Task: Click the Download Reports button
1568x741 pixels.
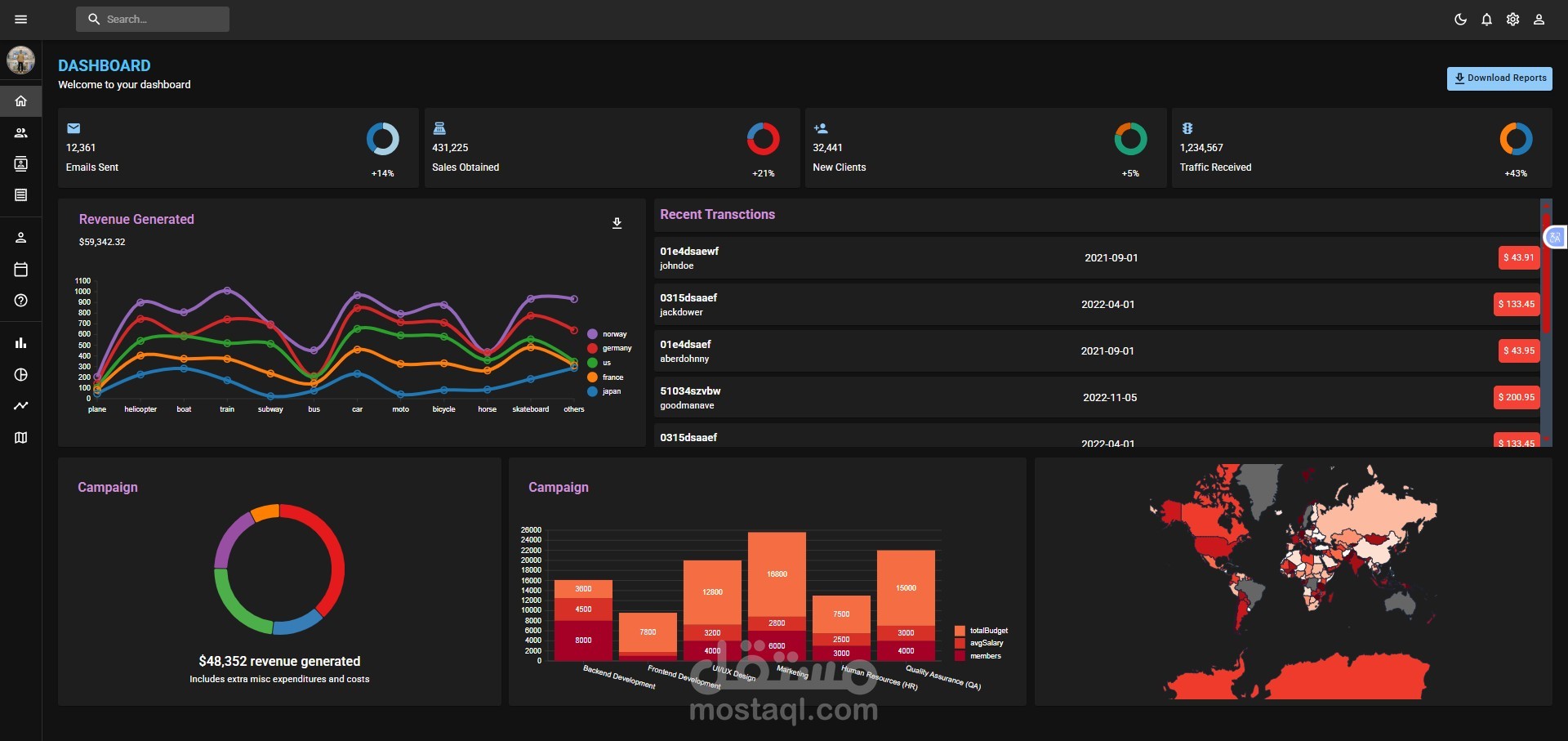Action: tap(1499, 78)
